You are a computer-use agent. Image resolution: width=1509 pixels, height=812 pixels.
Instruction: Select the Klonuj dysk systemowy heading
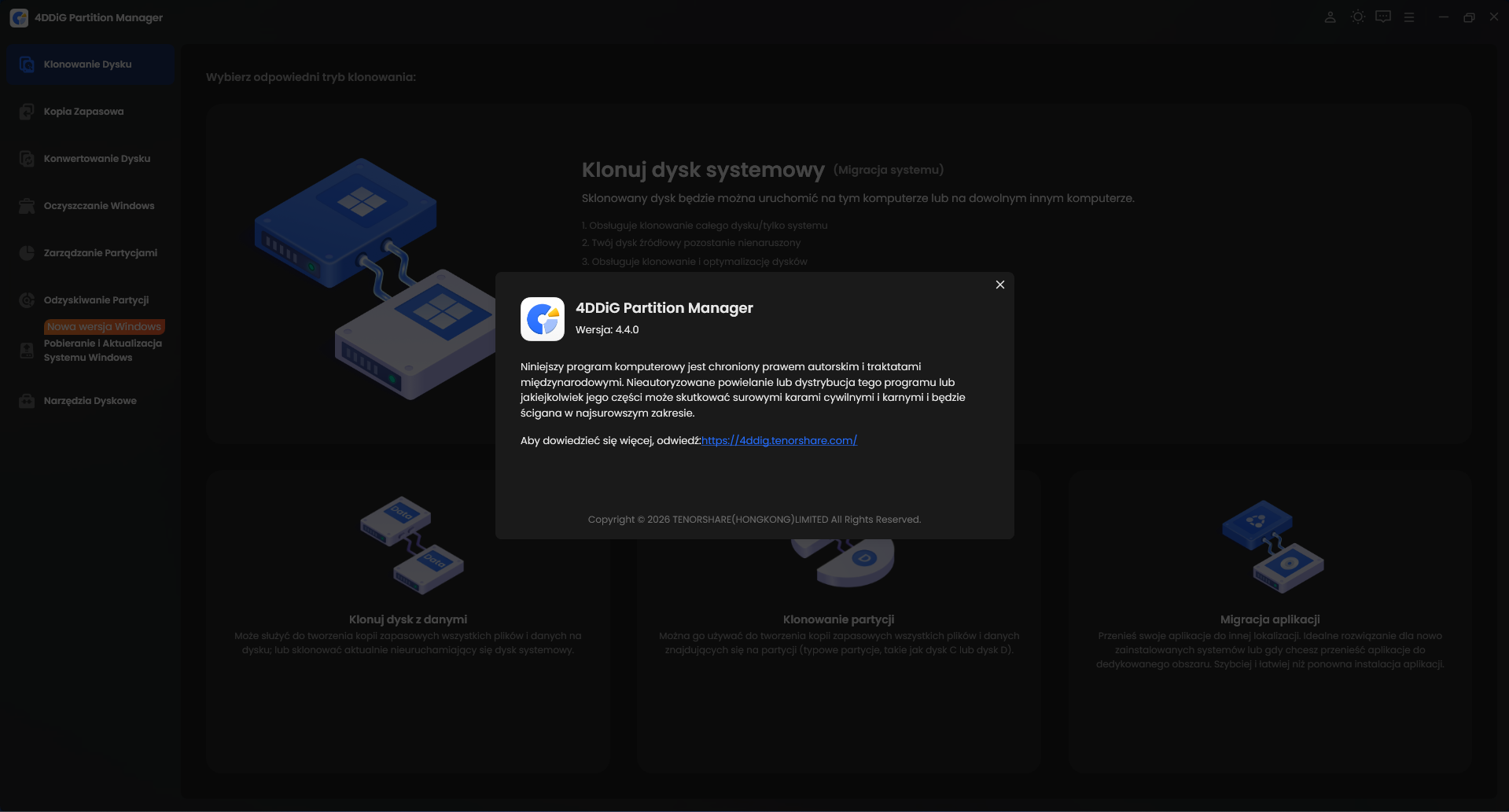pos(703,170)
